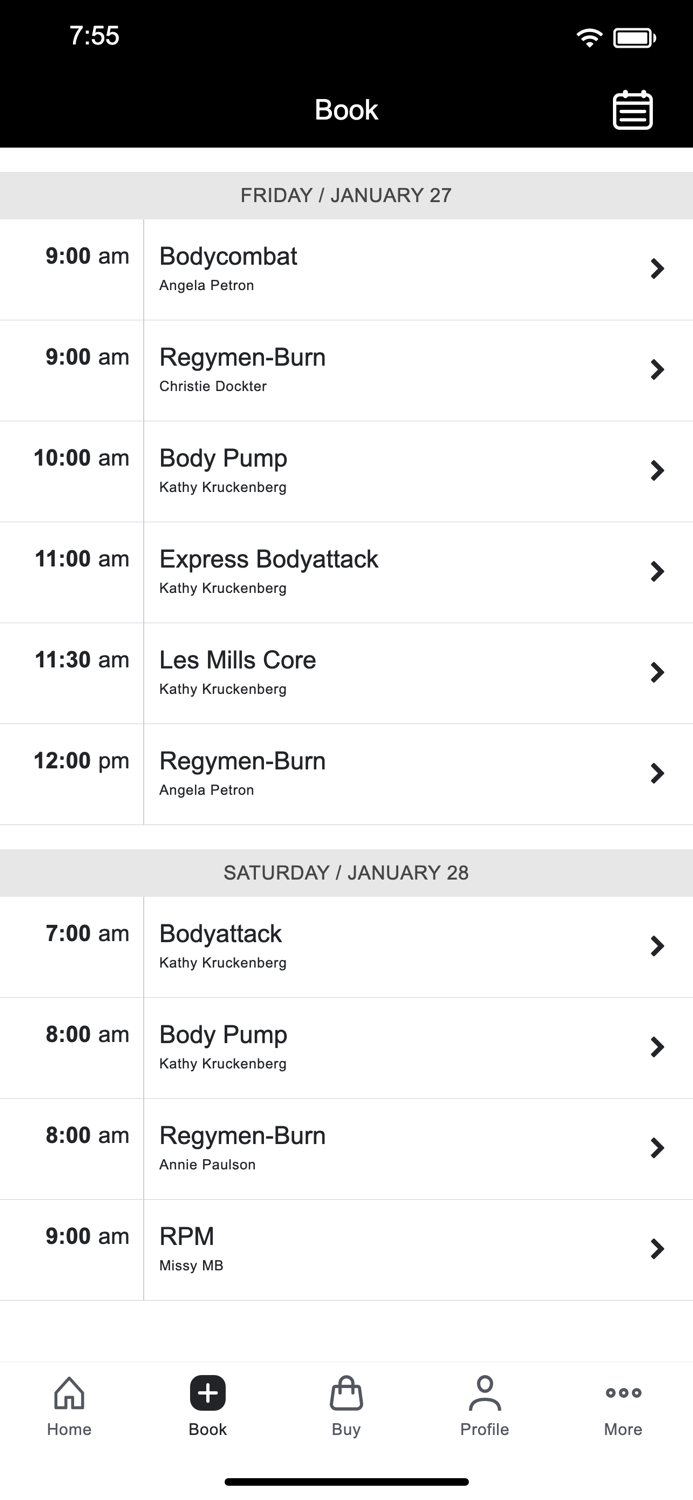This screenshot has width=693, height=1500.
Task: Tap the battery indicator in status bar
Action: 633,36
